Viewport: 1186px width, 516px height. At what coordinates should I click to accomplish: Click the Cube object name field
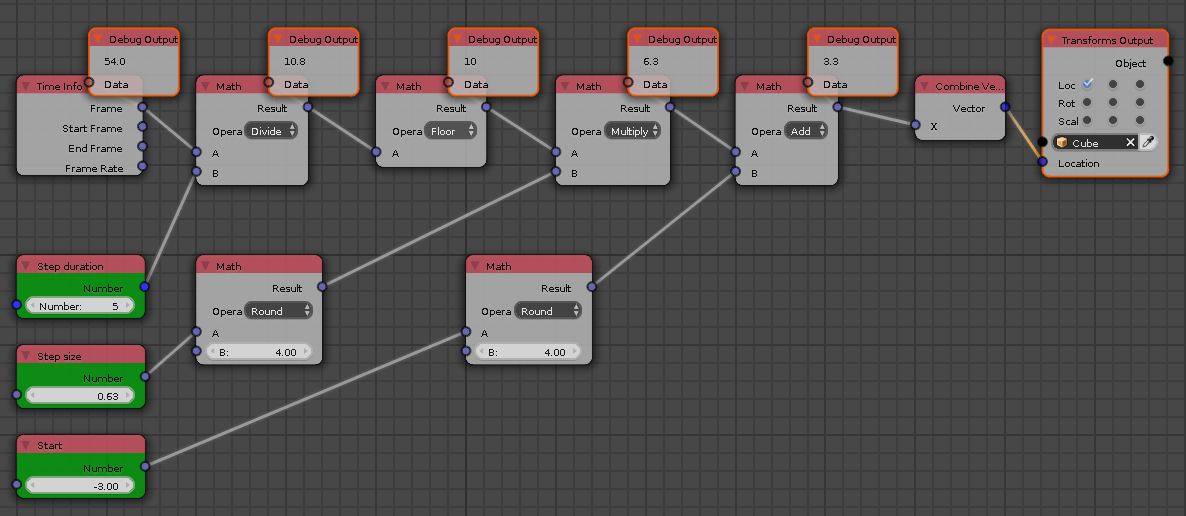coord(1097,142)
